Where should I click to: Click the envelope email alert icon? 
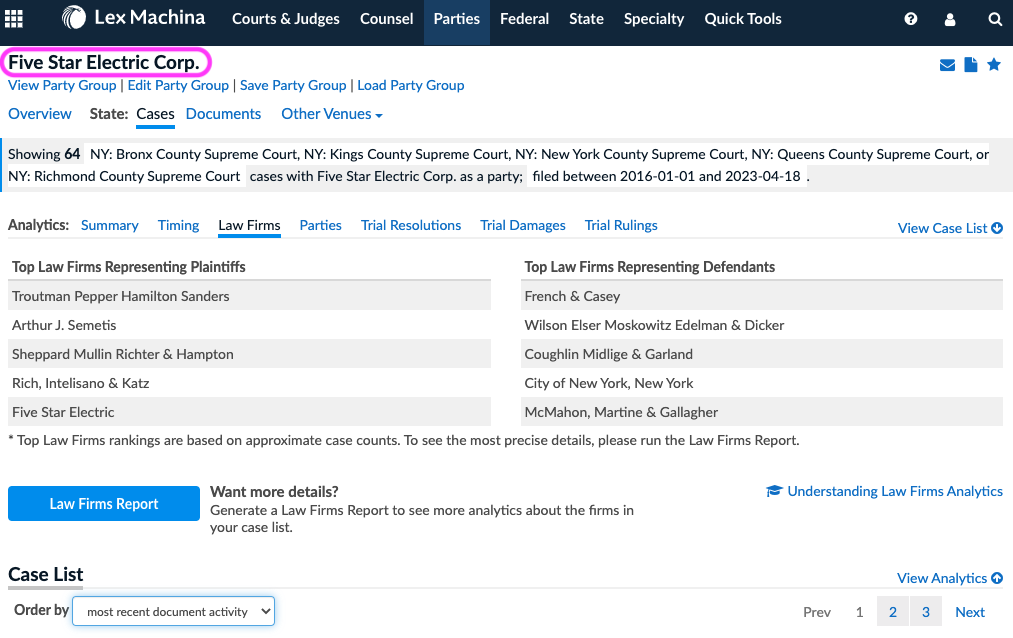pos(947,66)
